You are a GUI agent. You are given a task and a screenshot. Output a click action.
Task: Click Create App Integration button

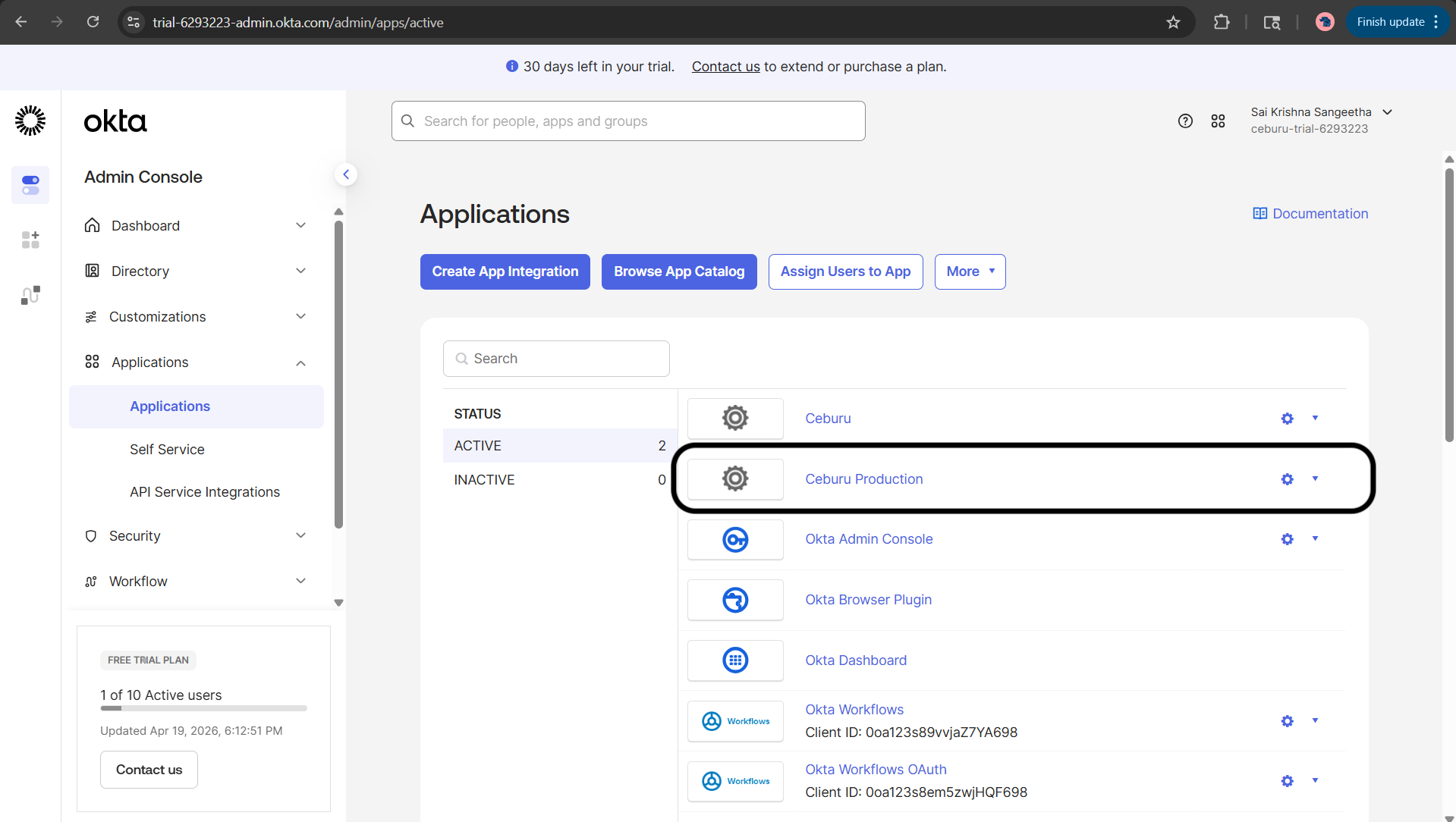(505, 271)
